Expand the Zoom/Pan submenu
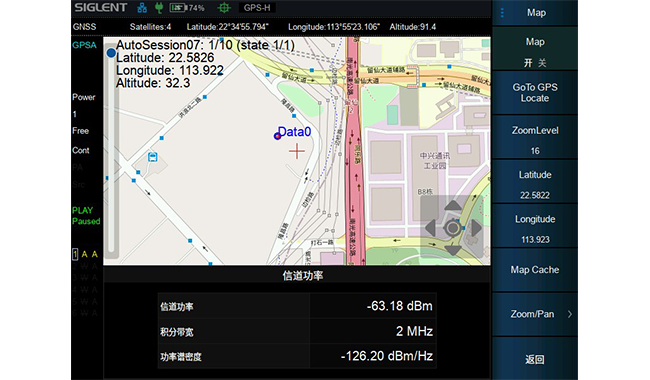The image size is (650, 380). tap(535, 314)
